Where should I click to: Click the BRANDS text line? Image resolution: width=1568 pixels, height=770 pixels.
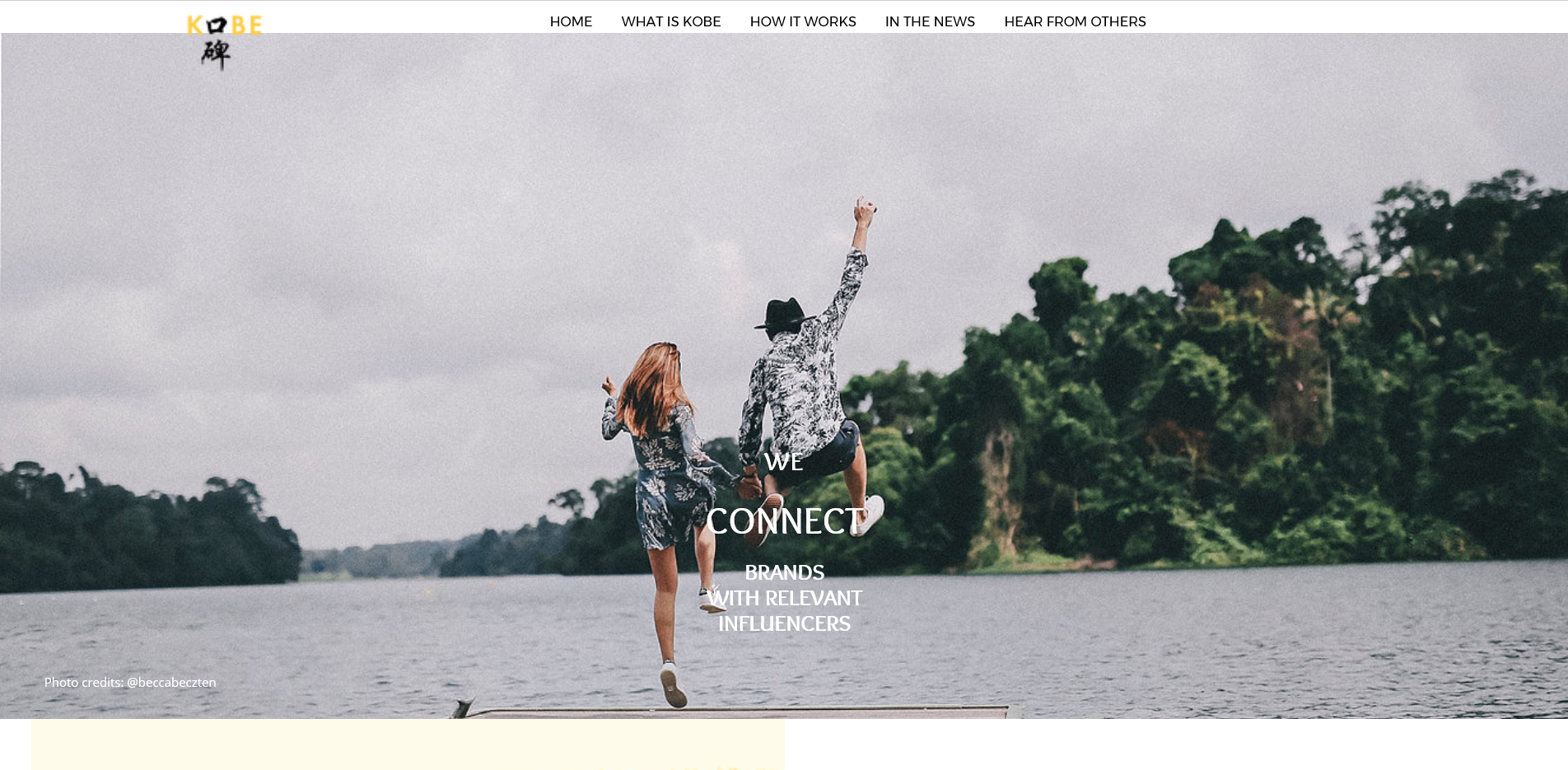click(784, 572)
